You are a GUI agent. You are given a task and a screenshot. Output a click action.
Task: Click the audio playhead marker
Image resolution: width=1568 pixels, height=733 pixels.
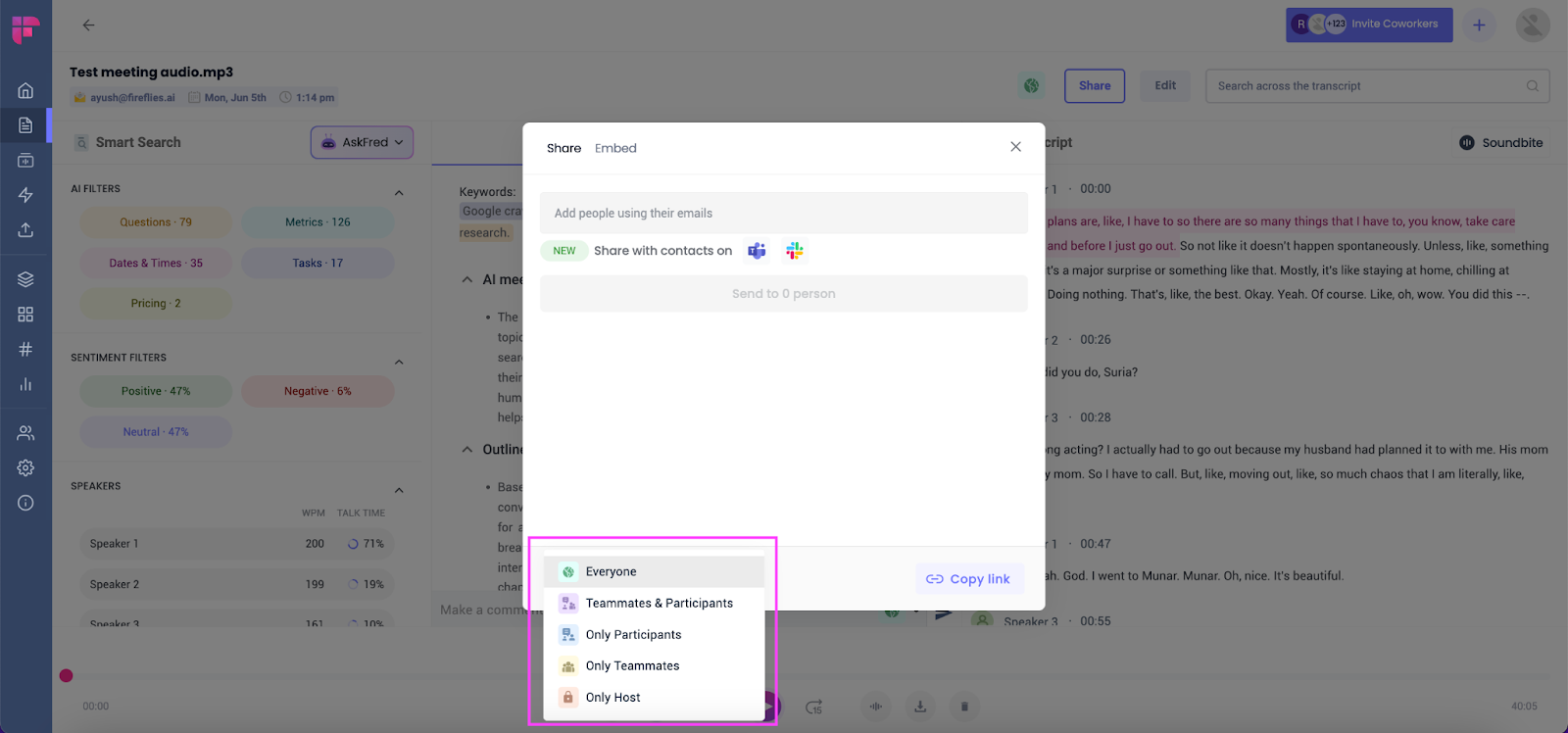66,676
